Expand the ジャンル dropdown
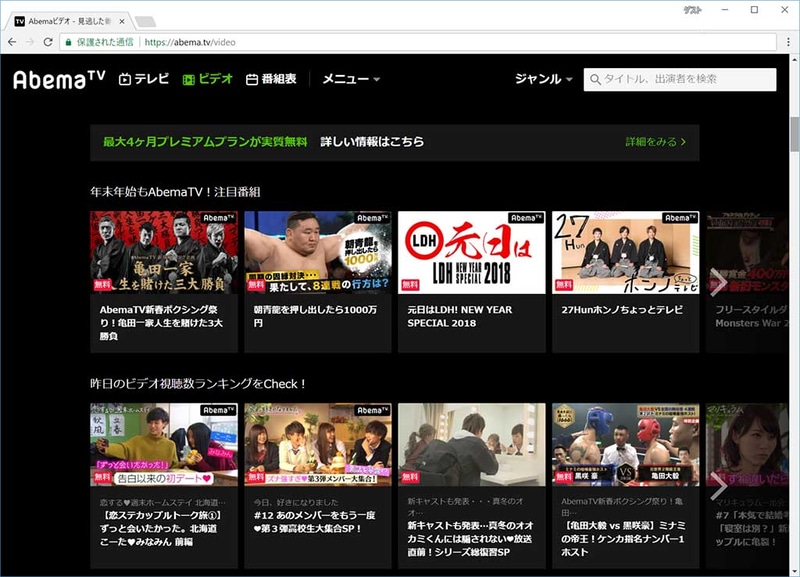Screen dimensions: 800x577 pyautogui.click(x=543, y=79)
